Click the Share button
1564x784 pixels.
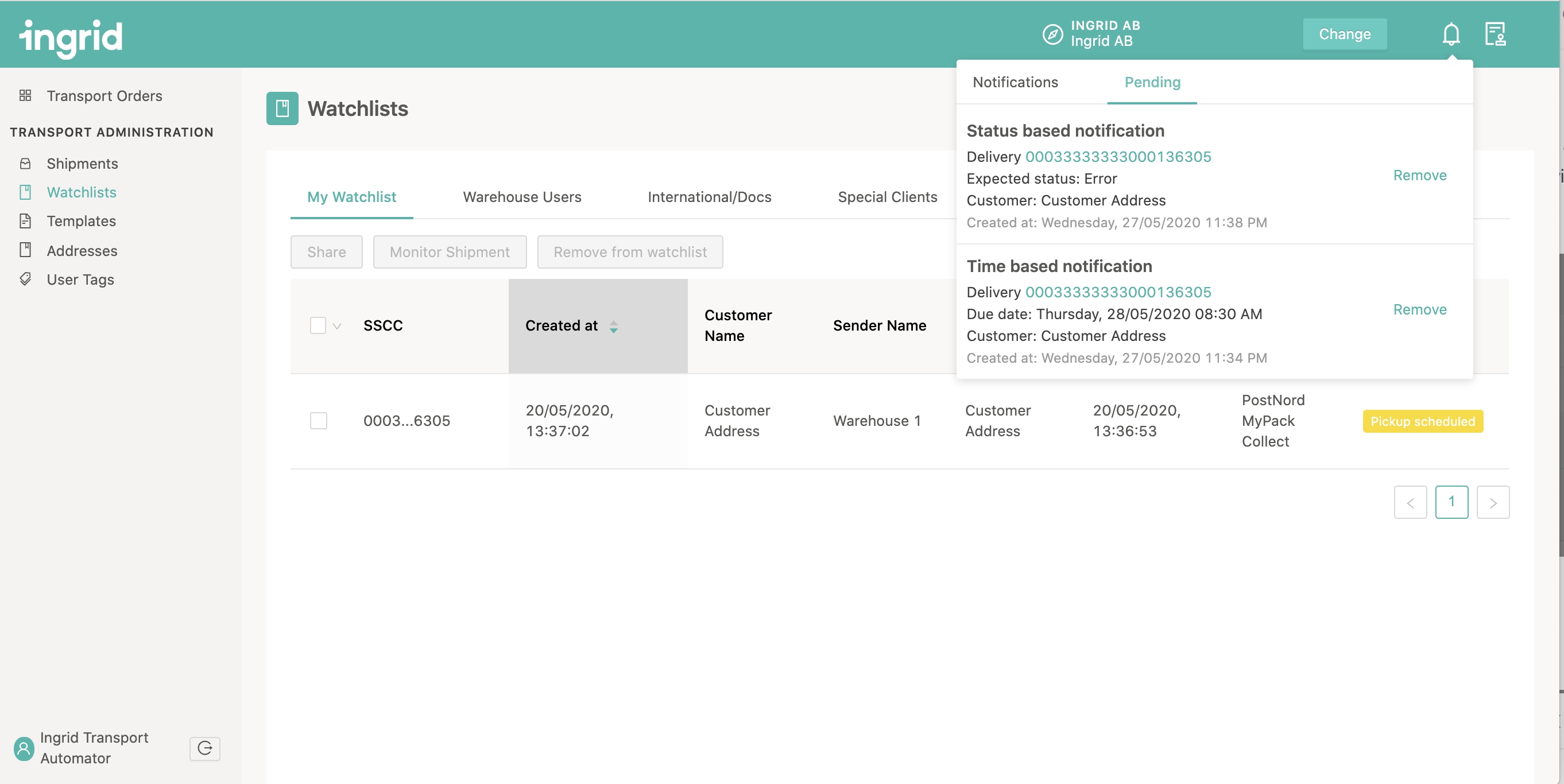pyautogui.click(x=326, y=252)
